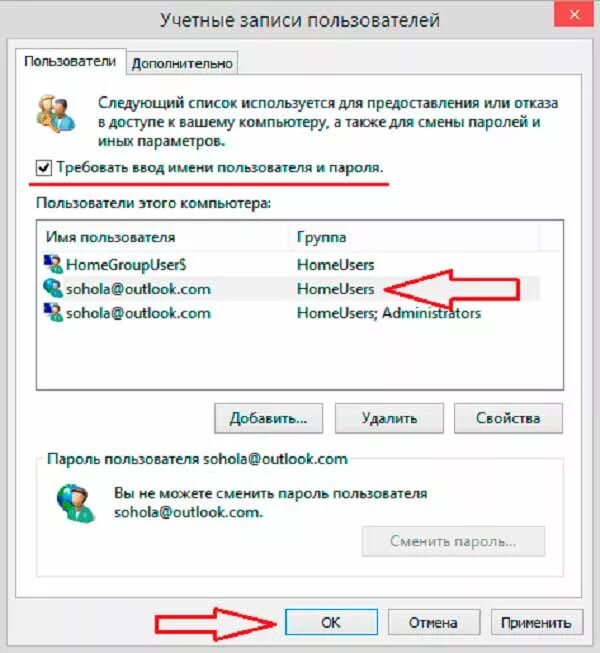
Task: Click the globe user icon in the password section
Action: pos(76,503)
